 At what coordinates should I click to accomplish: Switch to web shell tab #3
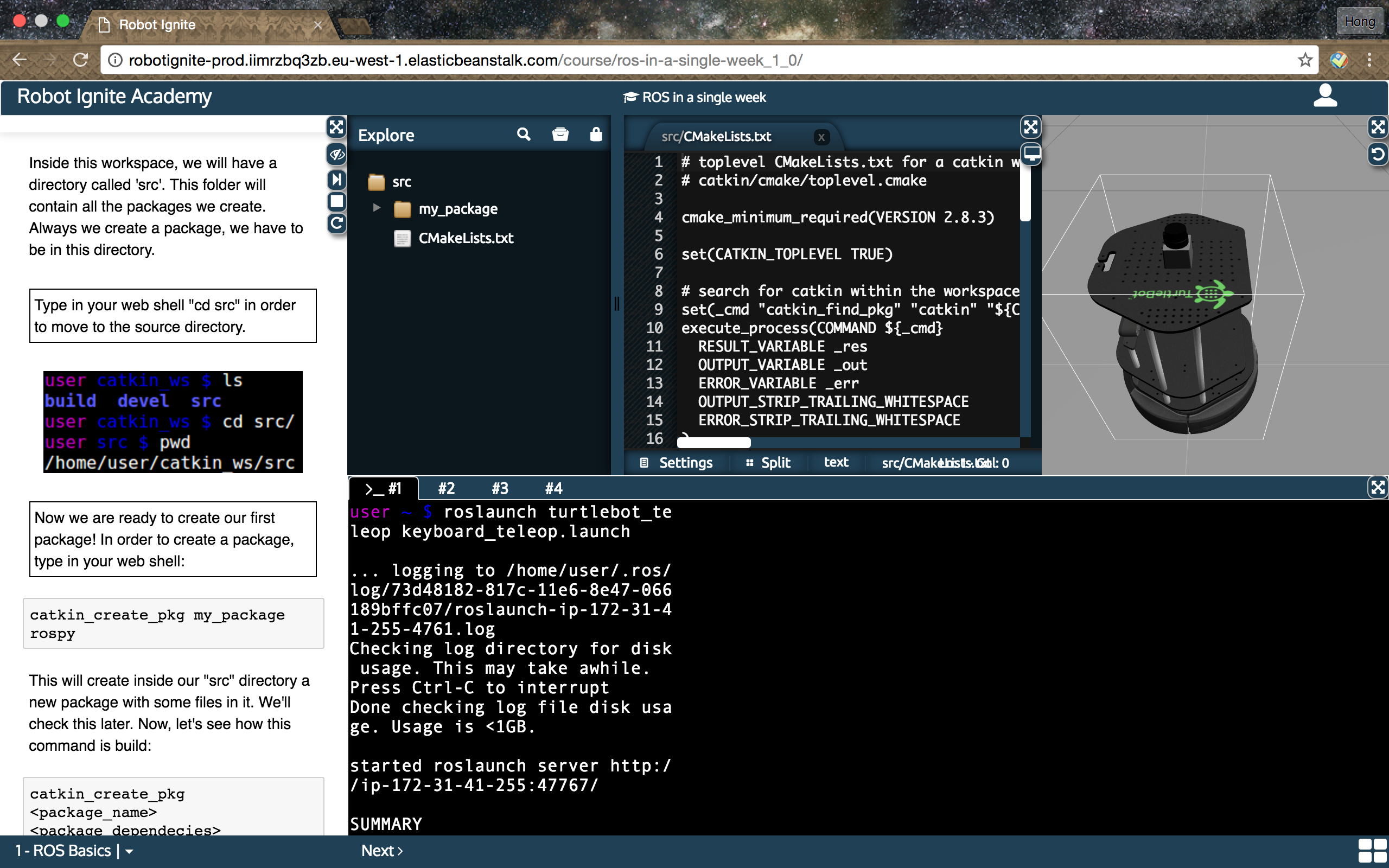499,489
